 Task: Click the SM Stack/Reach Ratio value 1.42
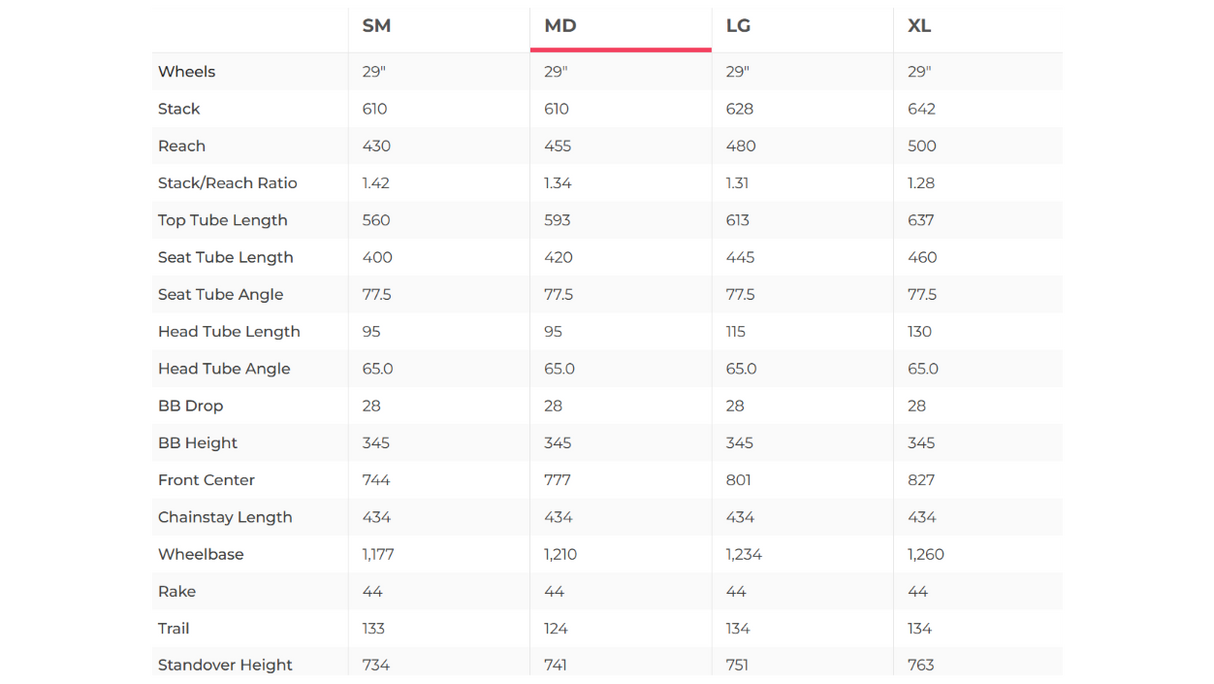tap(376, 183)
